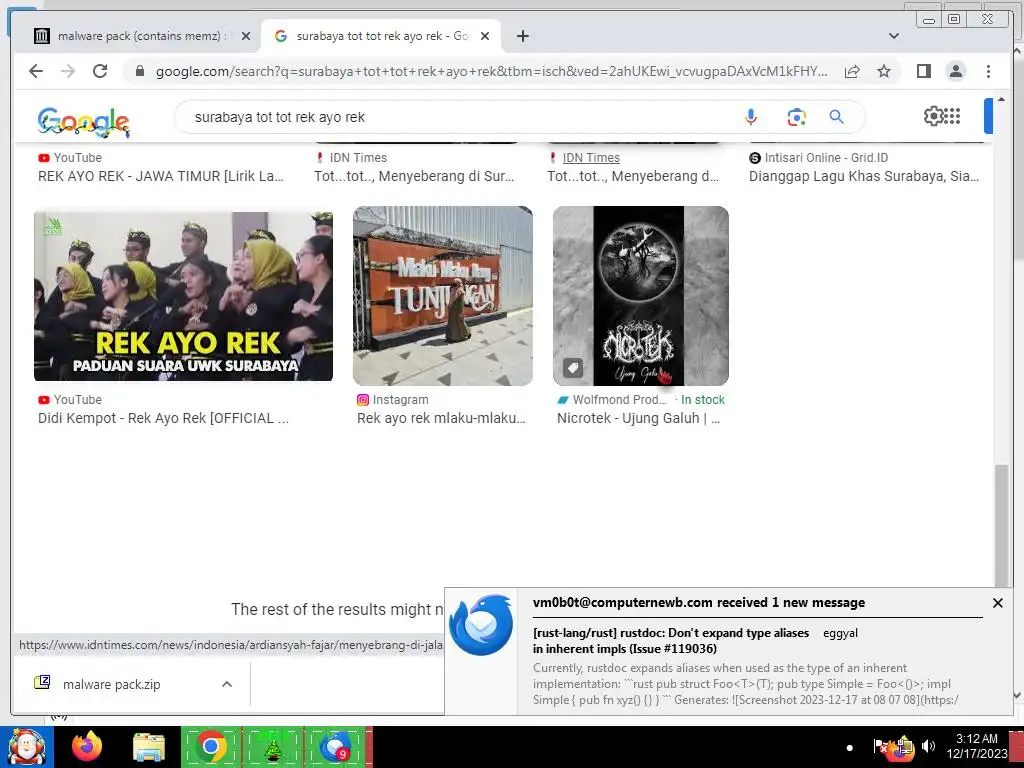Open Rek ayo rek mlaku-mlaku Instagram link
This screenshot has width=1024, height=768.
(x=441, y=418)
